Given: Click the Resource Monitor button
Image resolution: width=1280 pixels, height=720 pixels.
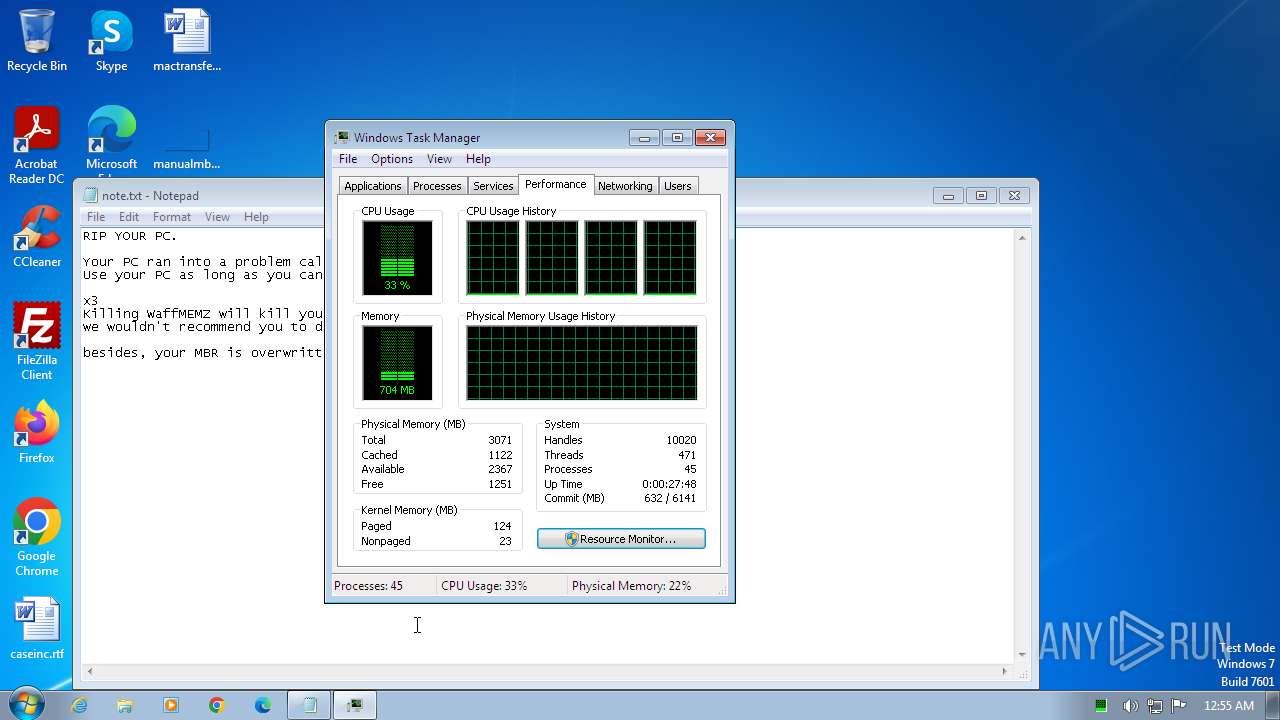Looking at the screenshot, I should point(621,539).
